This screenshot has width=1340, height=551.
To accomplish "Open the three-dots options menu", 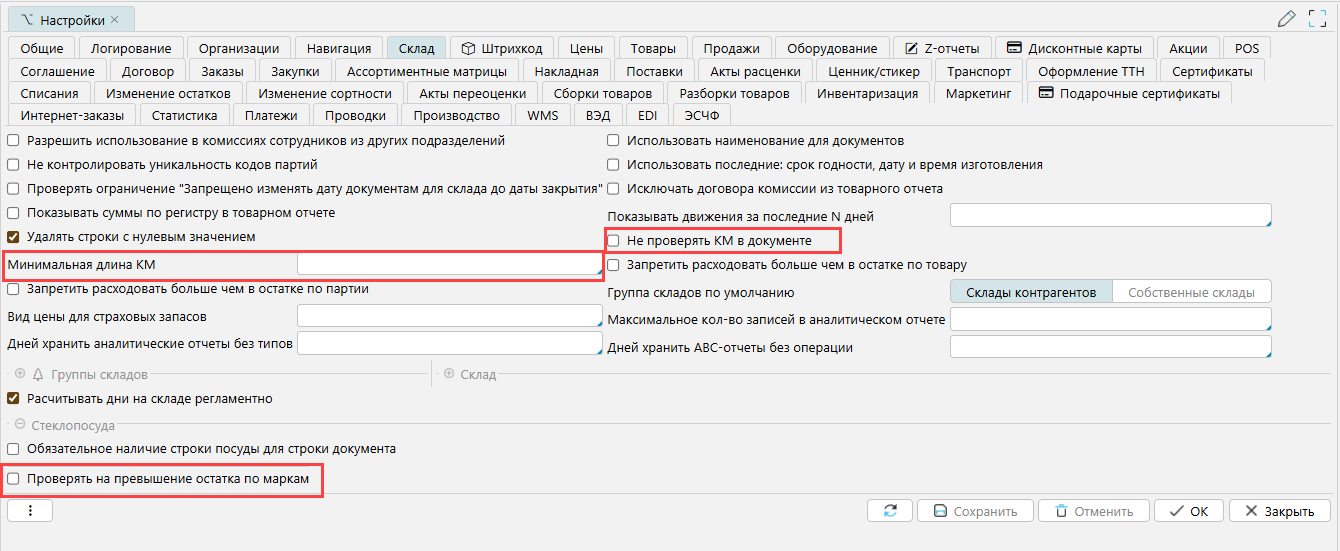I will (30, 511).
